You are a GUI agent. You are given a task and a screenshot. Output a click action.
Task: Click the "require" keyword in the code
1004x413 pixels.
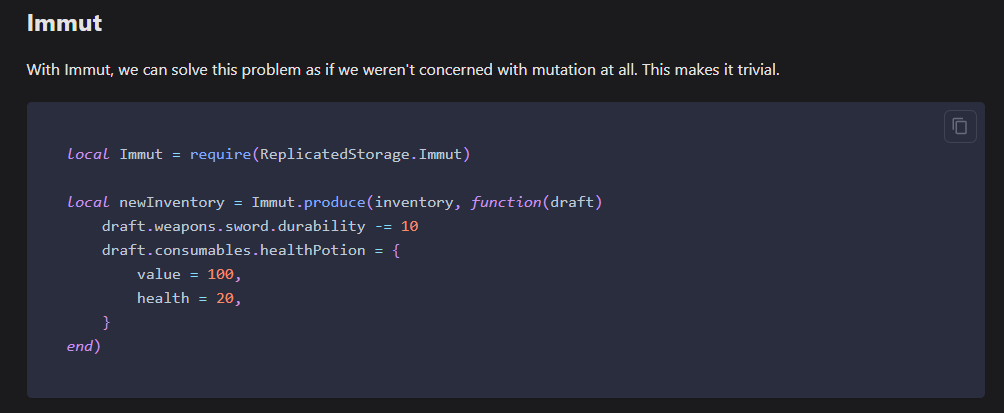pos(220,154)
